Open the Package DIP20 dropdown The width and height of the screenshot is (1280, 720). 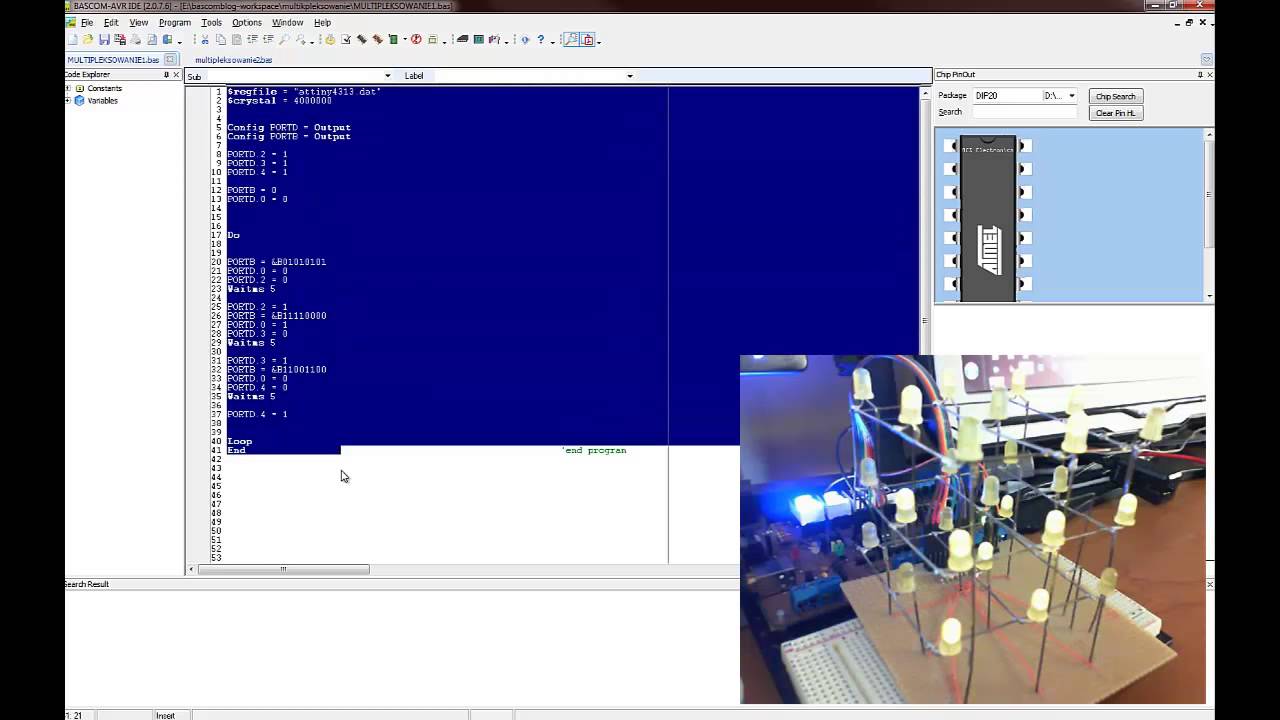coord(1071,96)
